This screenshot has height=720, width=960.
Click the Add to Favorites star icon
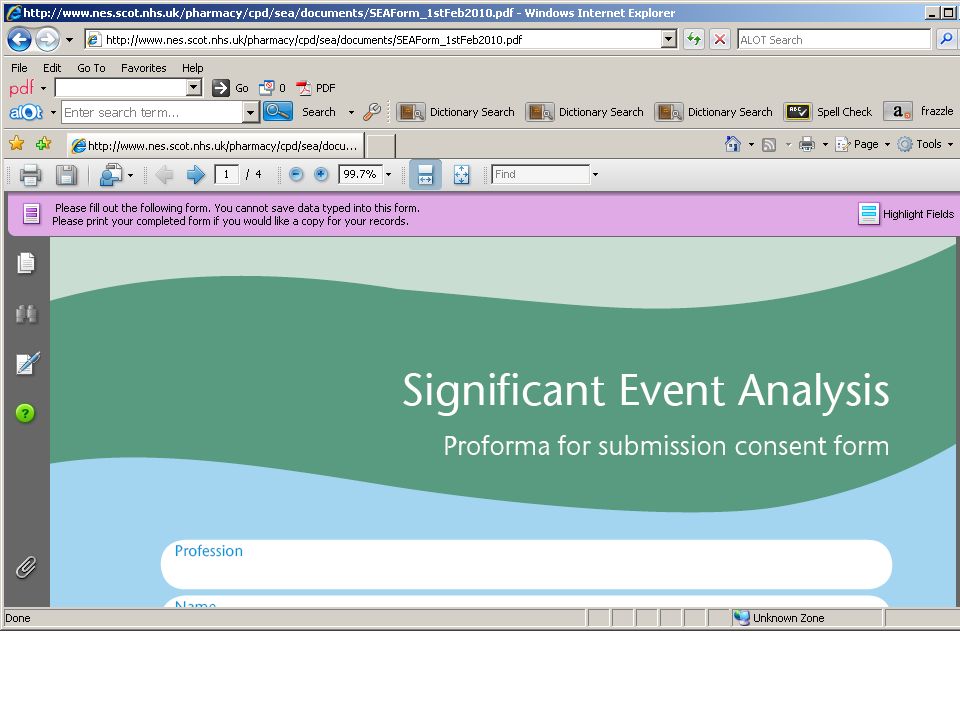43,144
